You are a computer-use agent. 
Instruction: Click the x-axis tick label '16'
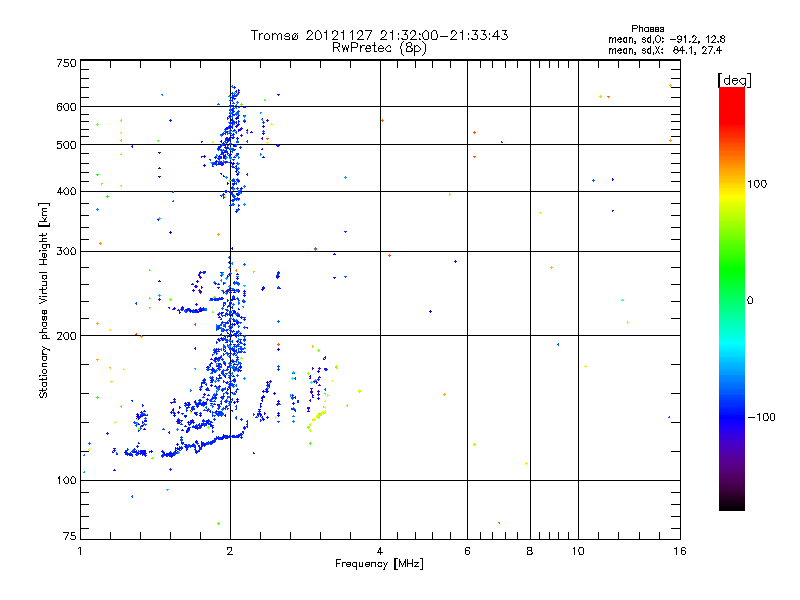click(x=680, y=551)
